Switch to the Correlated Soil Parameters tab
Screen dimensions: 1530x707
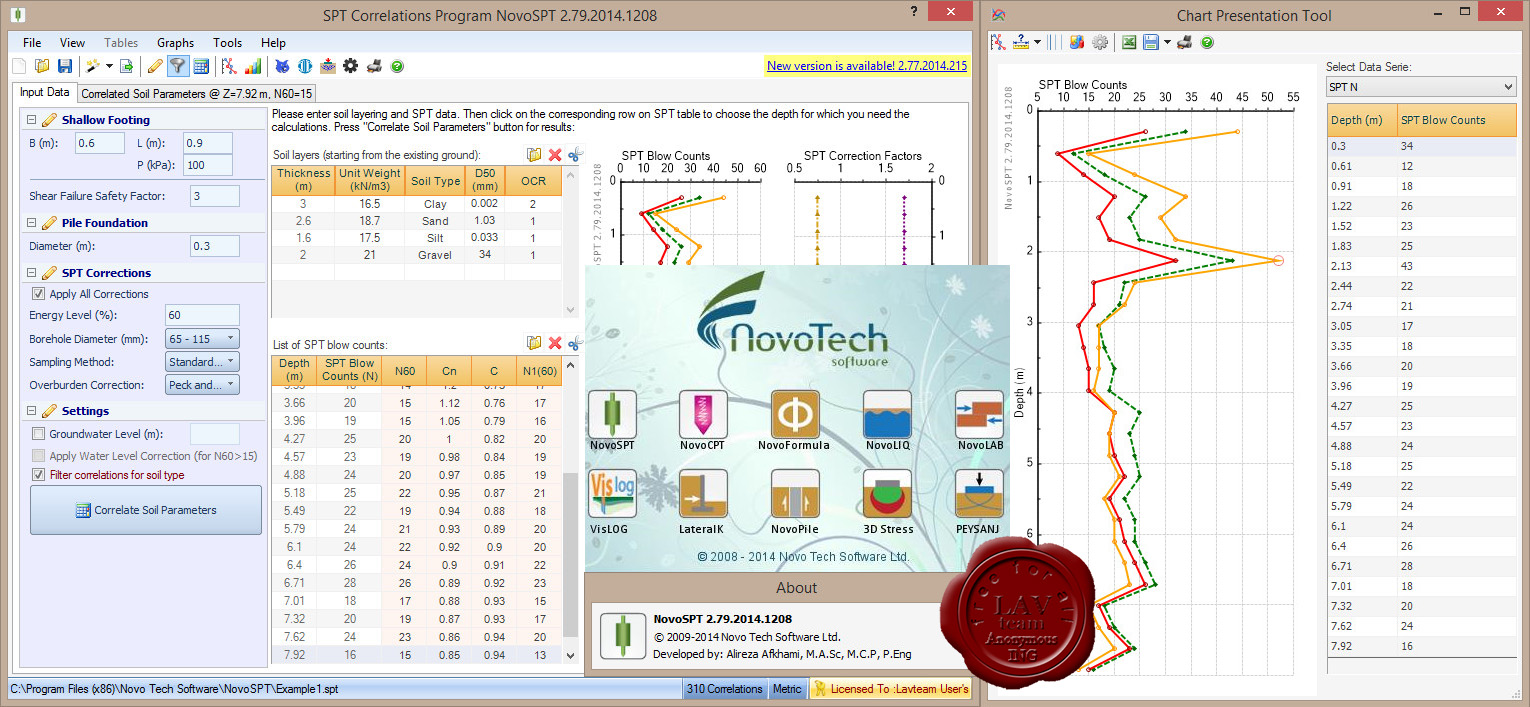coord(197,93)
